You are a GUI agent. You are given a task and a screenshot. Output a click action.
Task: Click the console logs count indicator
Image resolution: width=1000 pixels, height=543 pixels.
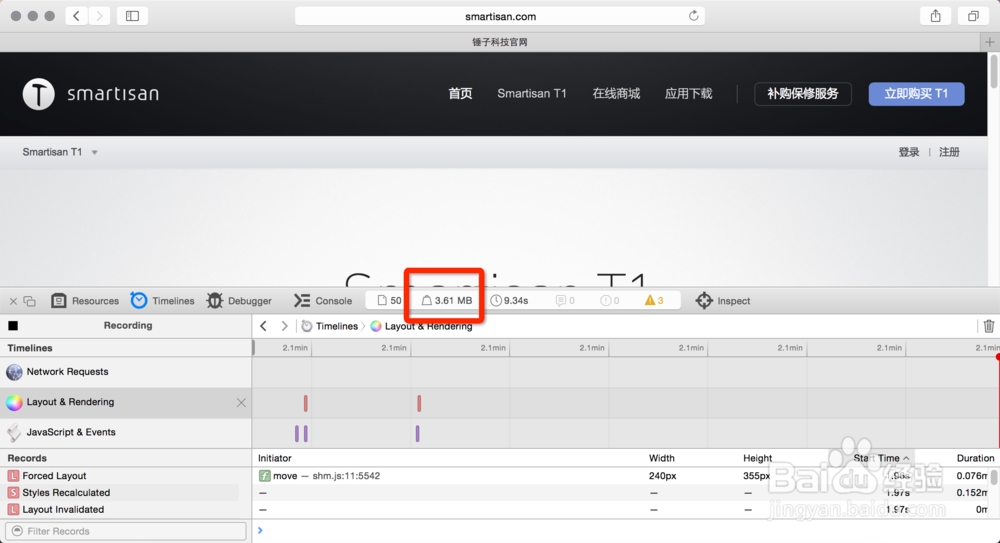[x=565, y=301]
